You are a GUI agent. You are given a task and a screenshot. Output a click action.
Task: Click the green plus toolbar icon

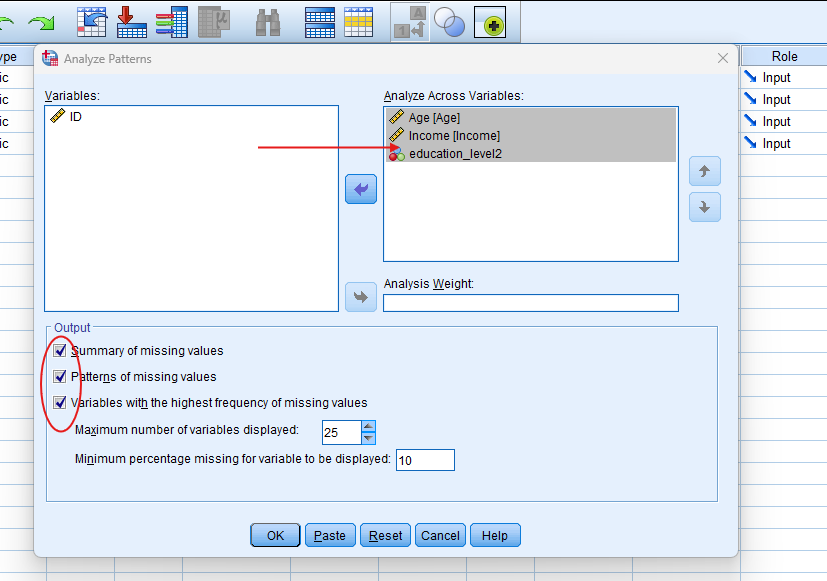492,22
